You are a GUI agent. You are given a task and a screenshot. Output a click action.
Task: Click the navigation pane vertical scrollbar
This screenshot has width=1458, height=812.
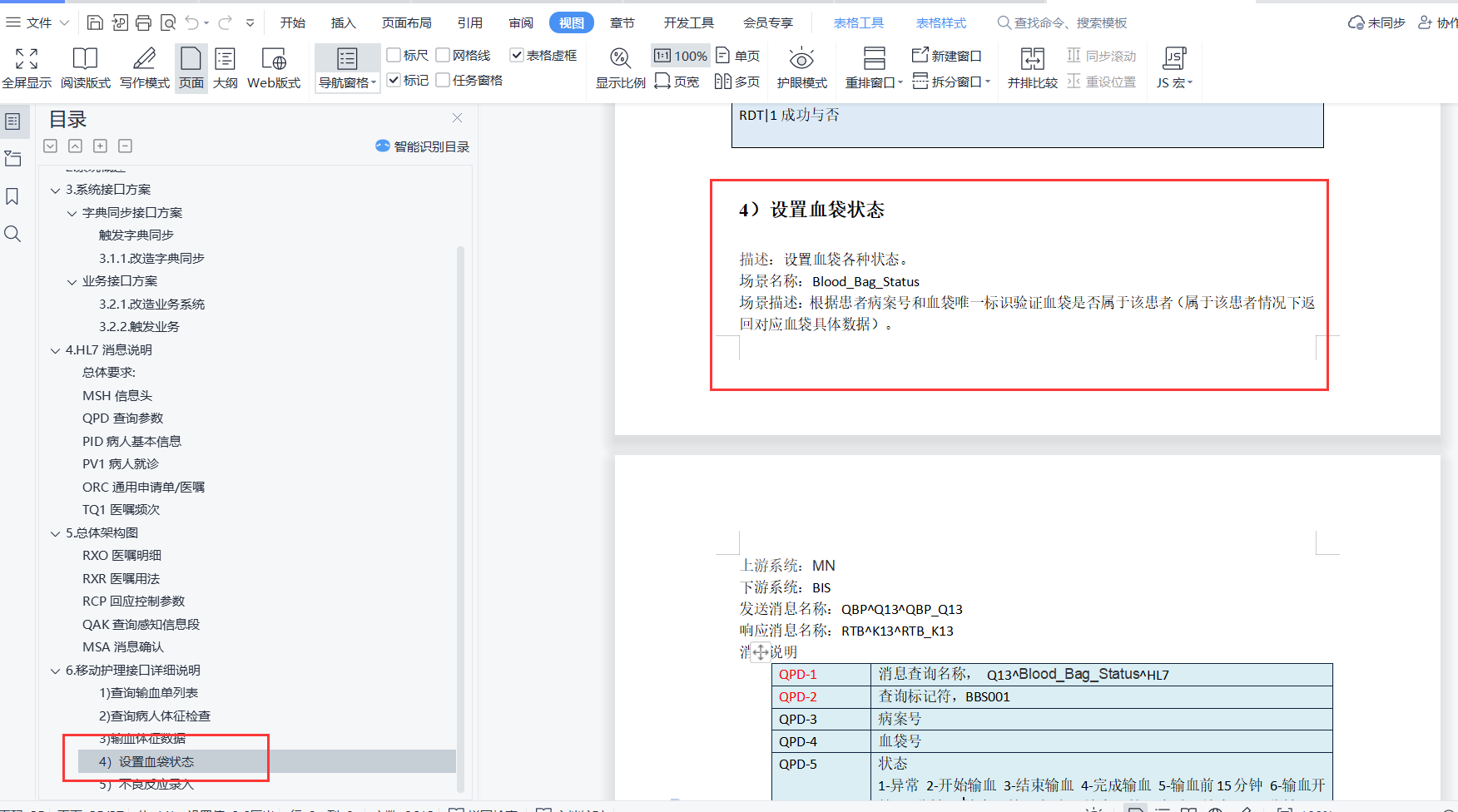pos(460,519)
